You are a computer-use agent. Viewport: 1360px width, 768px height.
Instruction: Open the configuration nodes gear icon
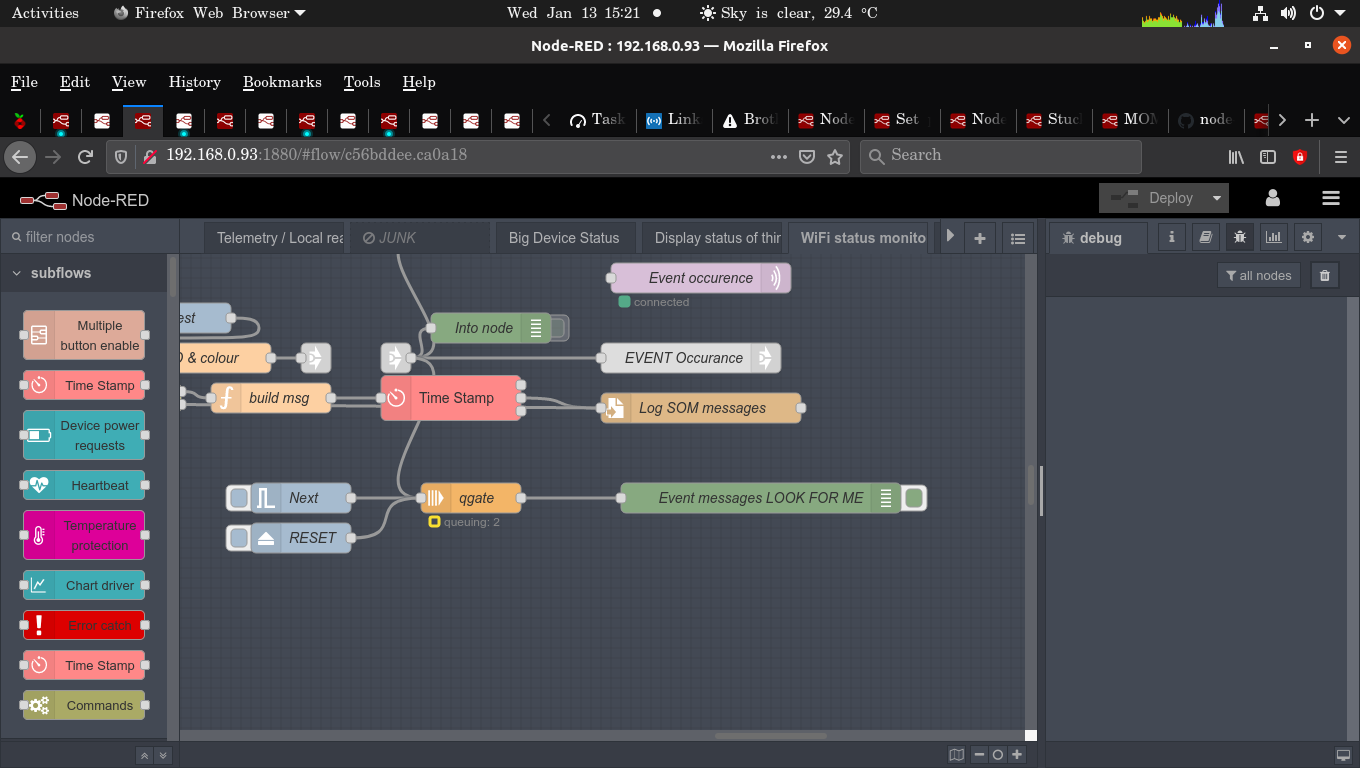(1307, 237)
